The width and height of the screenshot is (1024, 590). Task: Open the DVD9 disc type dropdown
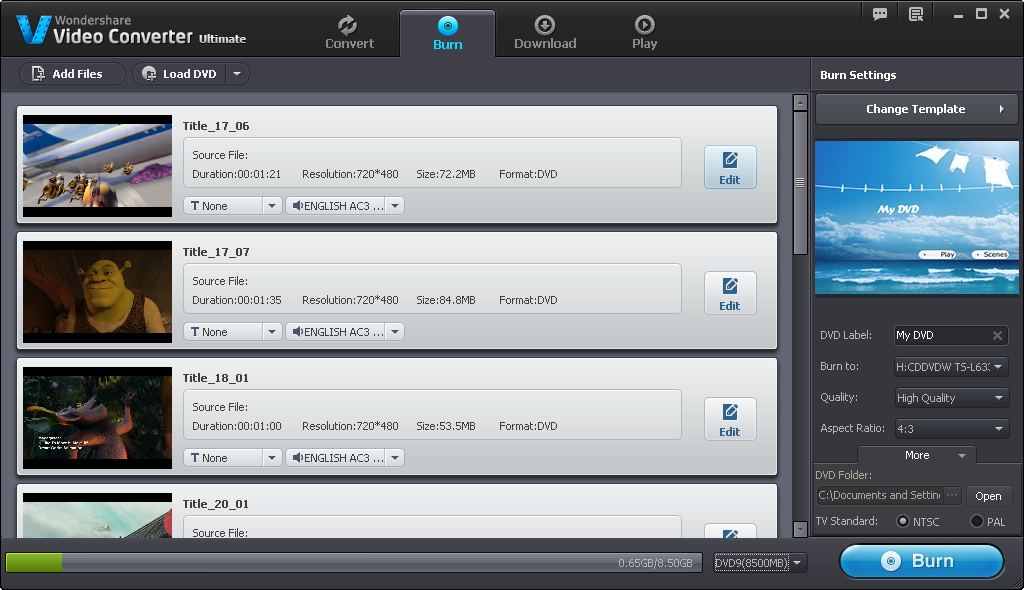pos(759,563)
